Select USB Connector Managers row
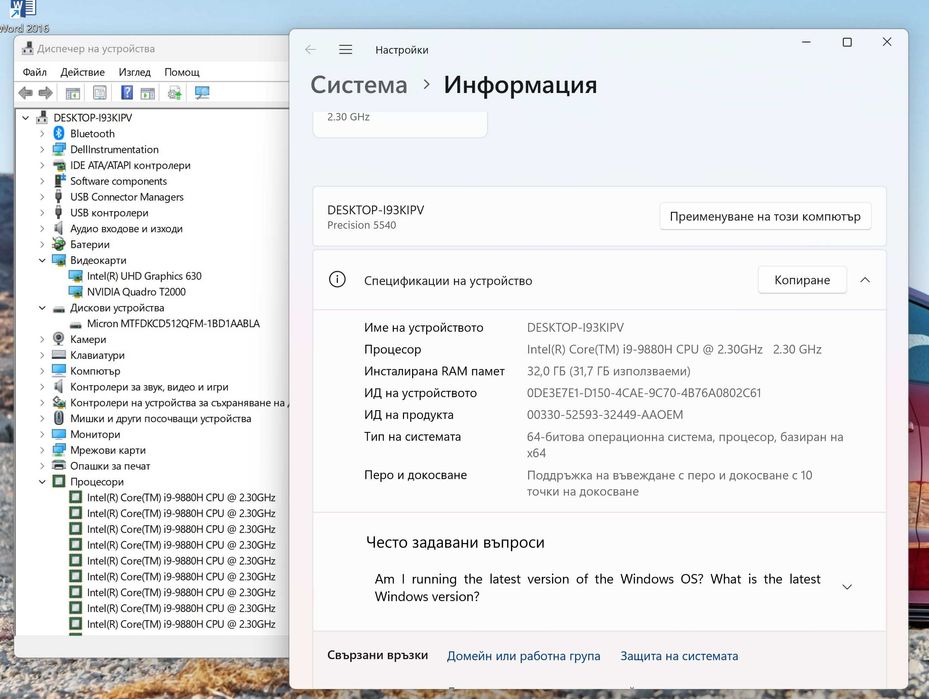Screen dimensions: 929x699 pyautogui.click(x=127, y=197)
